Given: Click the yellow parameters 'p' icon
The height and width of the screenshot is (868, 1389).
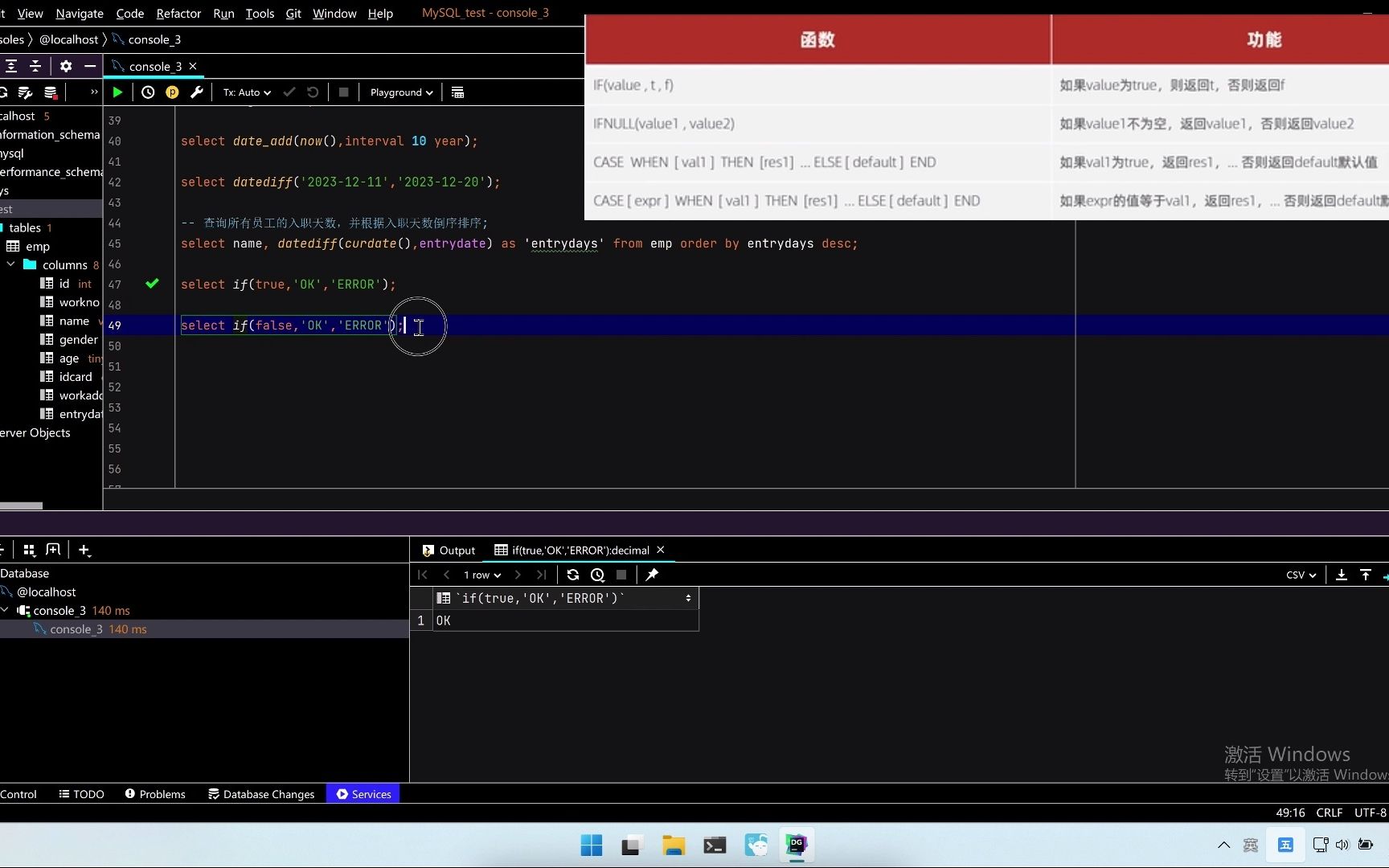Looking at the screenshot, I should [172, 92].
